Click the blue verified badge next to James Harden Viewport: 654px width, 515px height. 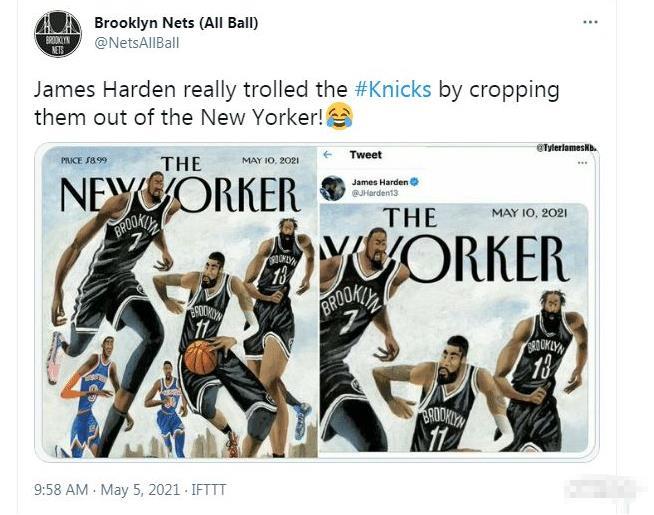coord(414,182)
